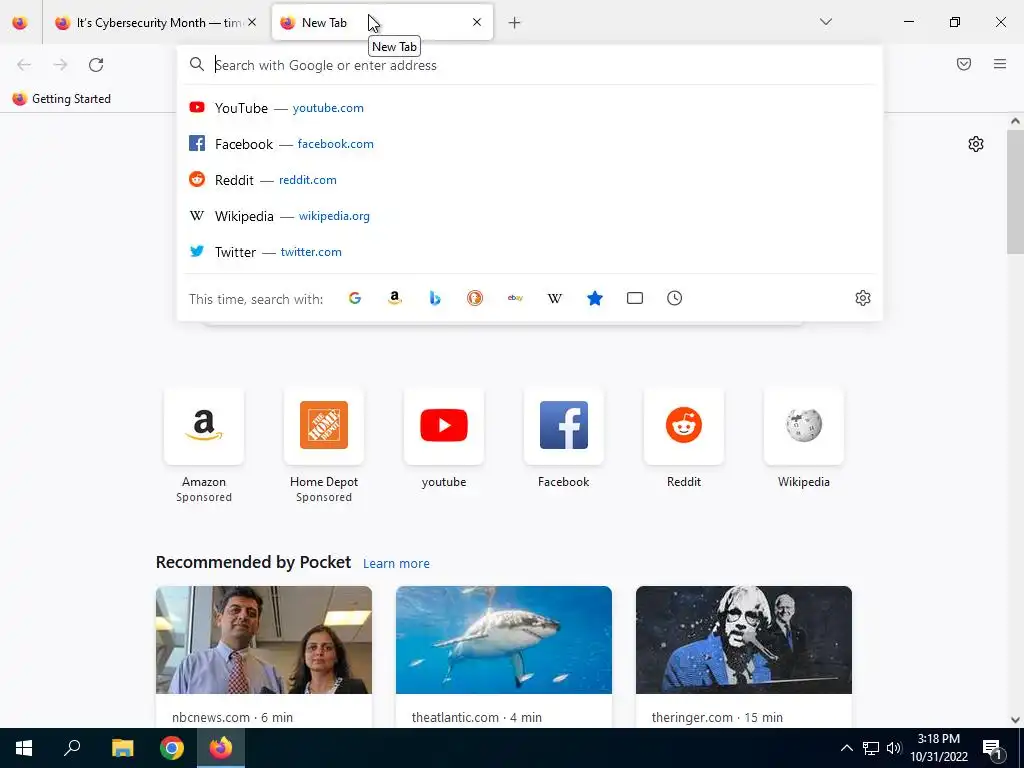Go back with the back arrow
Image resolution: width=1024 pixels, height=768 pixels.
click(24, 65)
